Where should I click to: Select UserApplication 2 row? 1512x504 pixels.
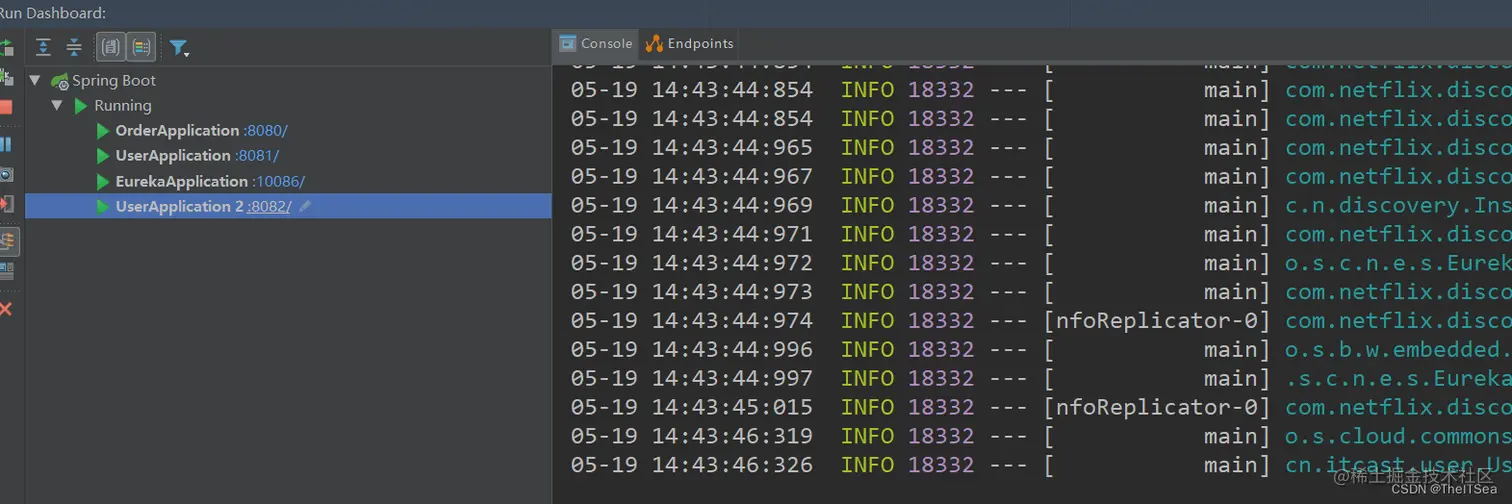(288, 206)
